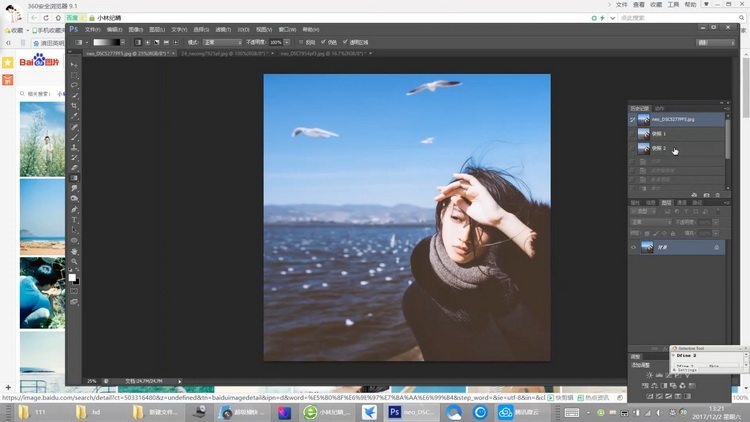
Task: Set history brush source to original image
Action: (632, 119)
